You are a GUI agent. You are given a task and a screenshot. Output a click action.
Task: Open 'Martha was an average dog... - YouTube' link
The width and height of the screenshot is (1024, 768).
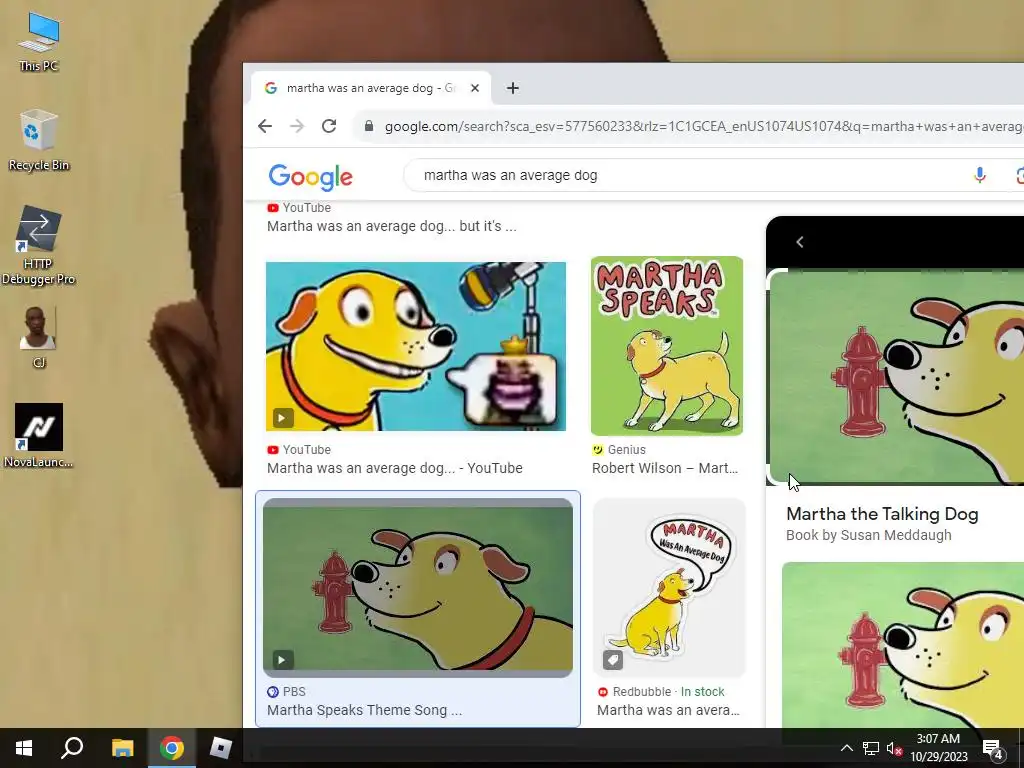pyautogui.click(x=394, y=468)
